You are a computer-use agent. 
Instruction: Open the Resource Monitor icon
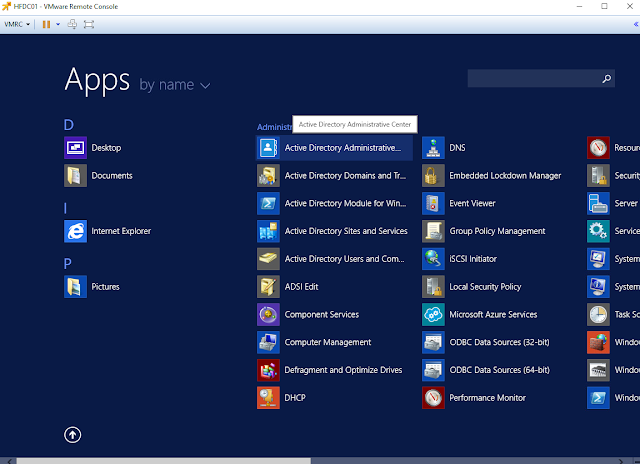coord(598,148)
